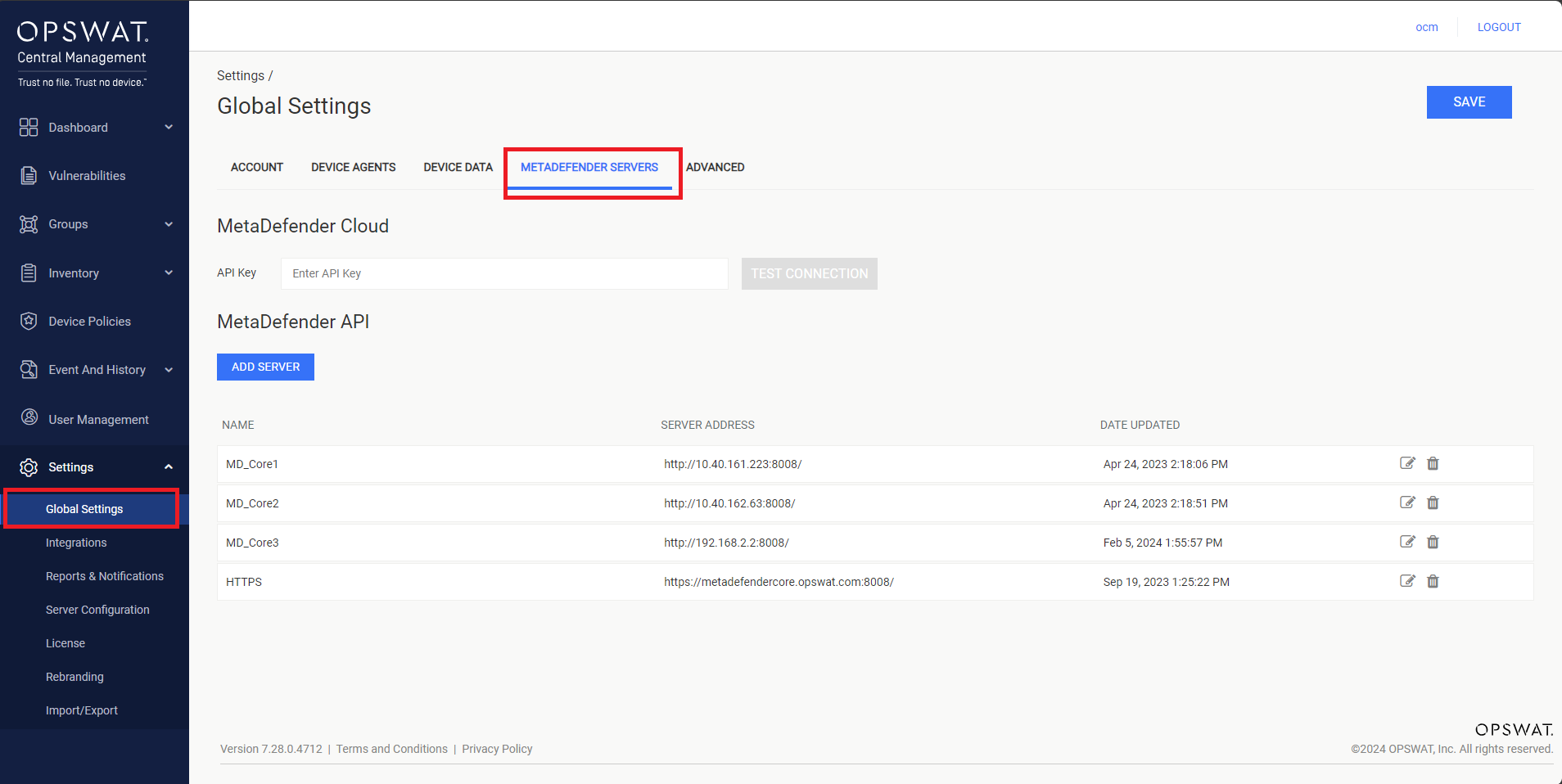Click the Version 7.28.0.4712 text
This screenshot has width=1562, height=784.
coord(271,749)
